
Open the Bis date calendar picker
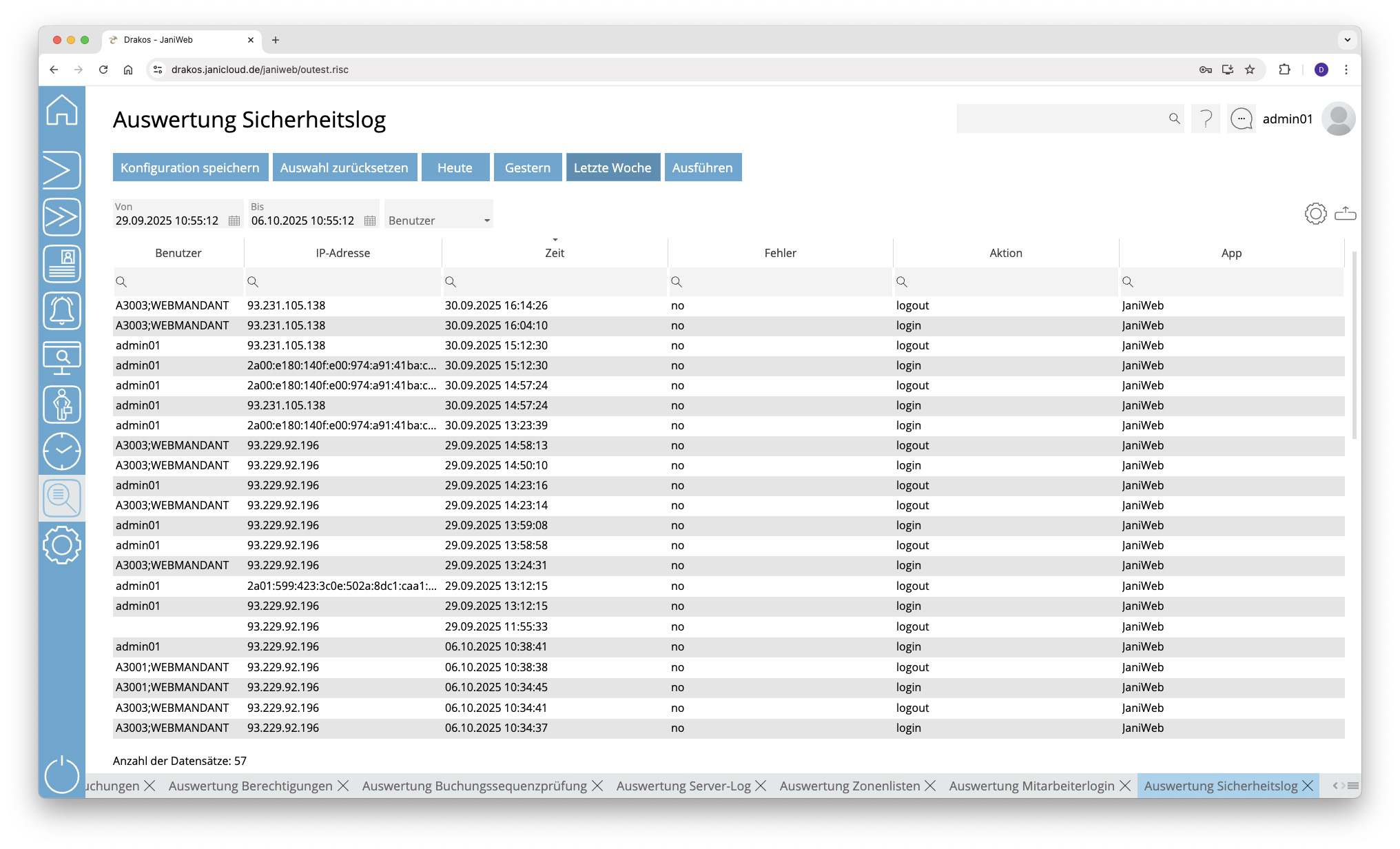[370, 221]
